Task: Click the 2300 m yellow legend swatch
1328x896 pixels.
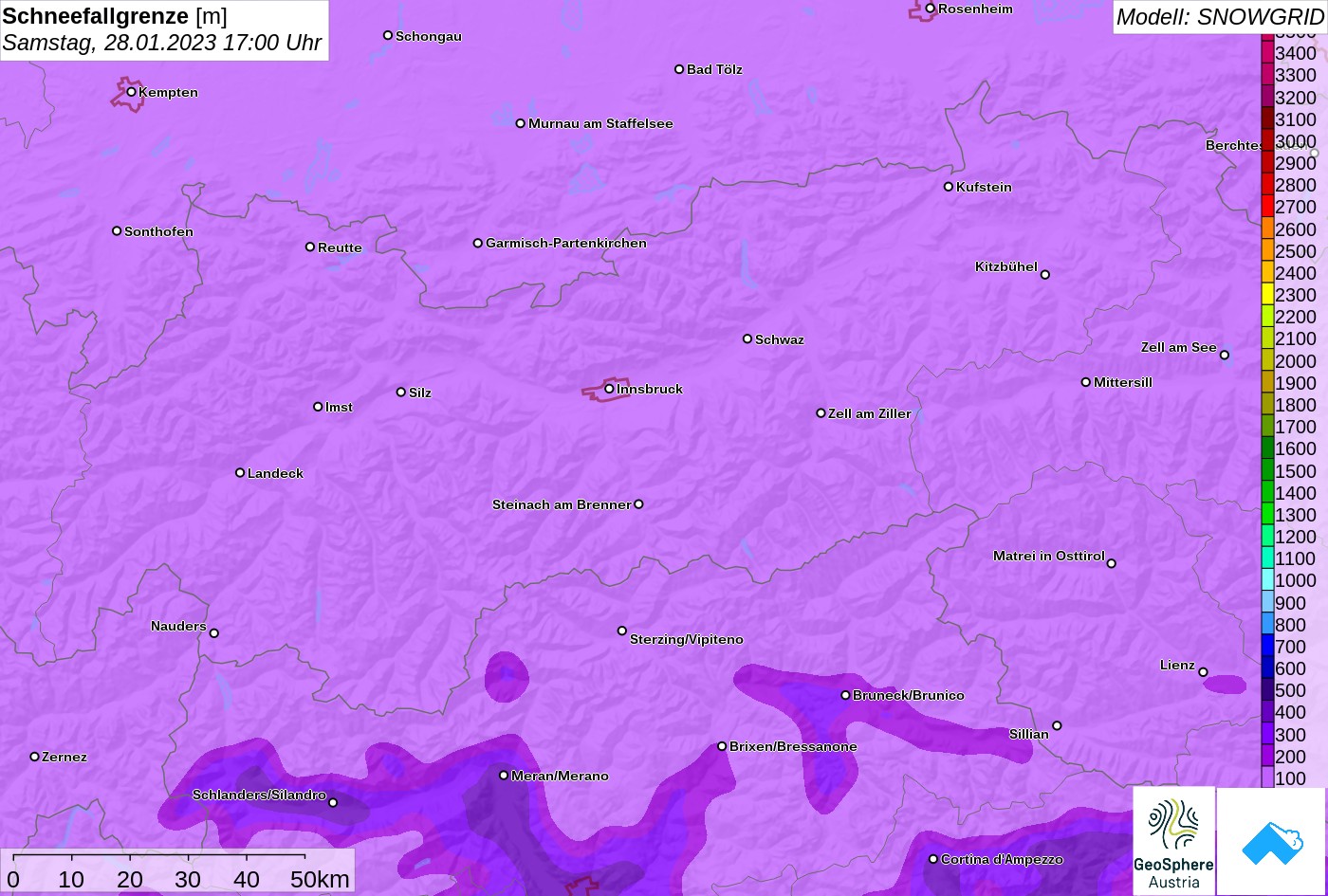Action: [x=1267, y=295]
